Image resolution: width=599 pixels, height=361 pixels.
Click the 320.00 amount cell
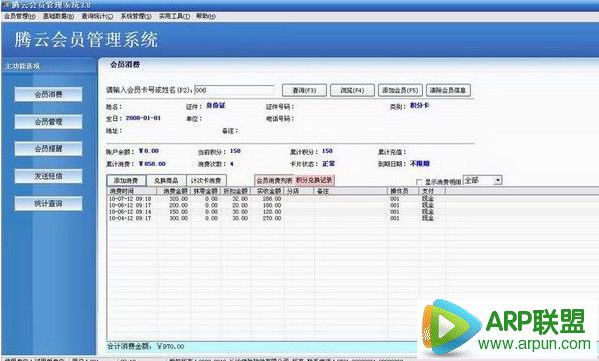[178, 199]
